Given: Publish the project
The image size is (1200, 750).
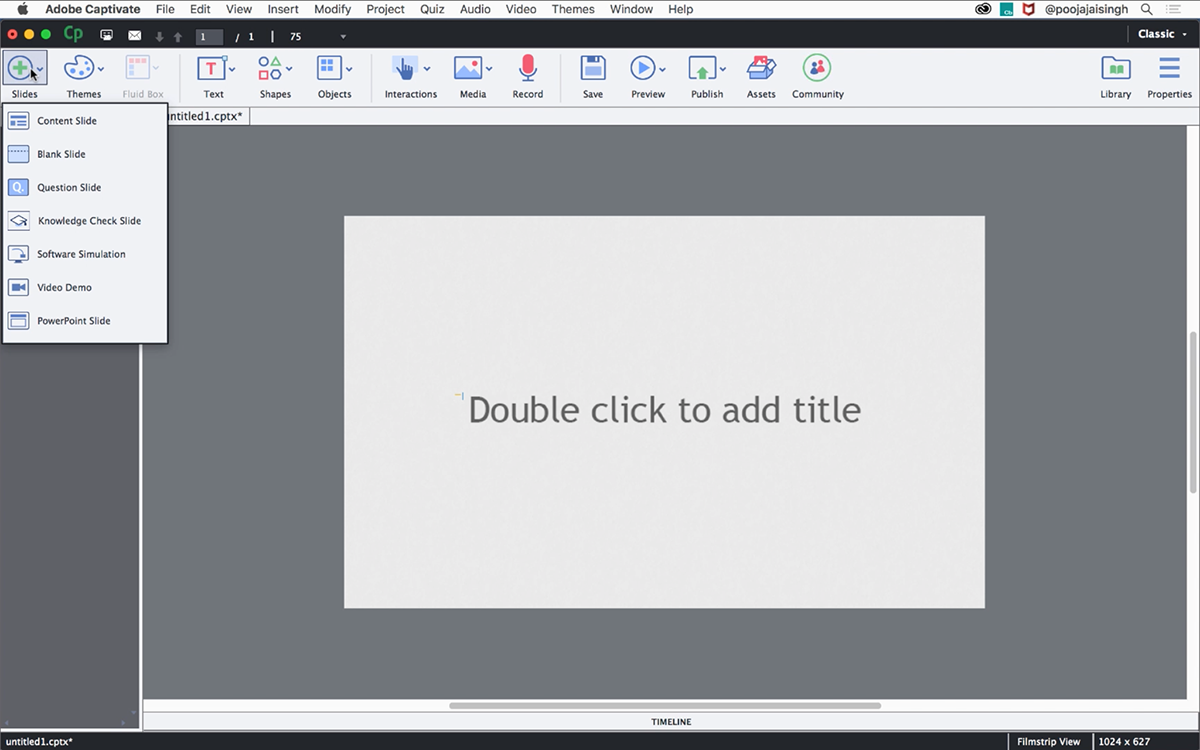Looking at the screenshot, I should point(705,68).
